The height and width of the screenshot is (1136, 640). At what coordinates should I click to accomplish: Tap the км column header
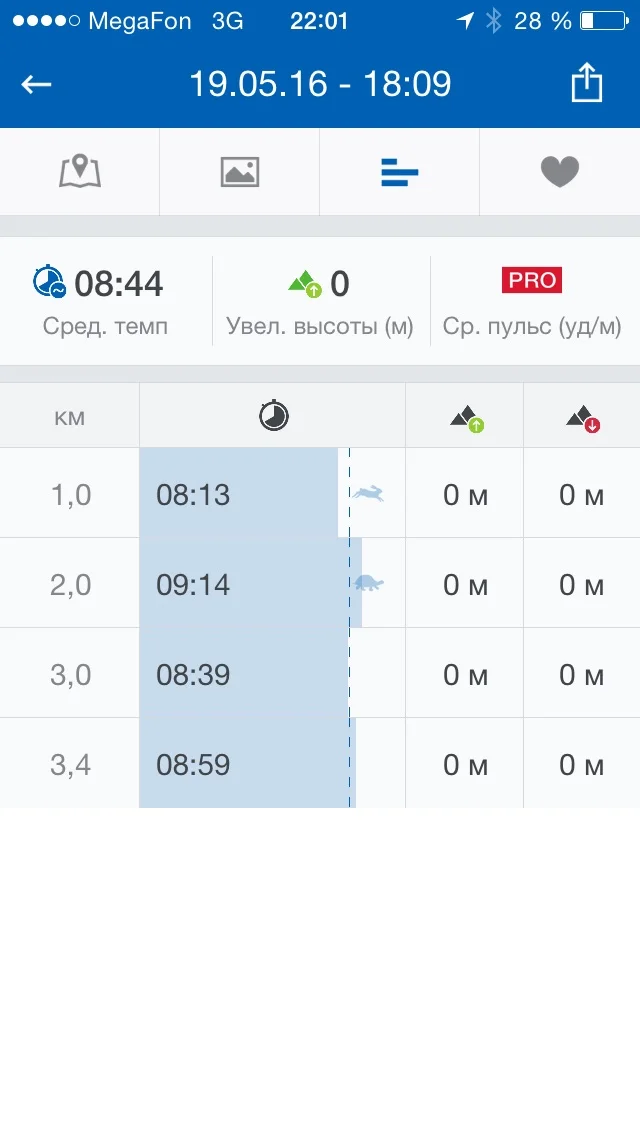(x=70, y=416)
